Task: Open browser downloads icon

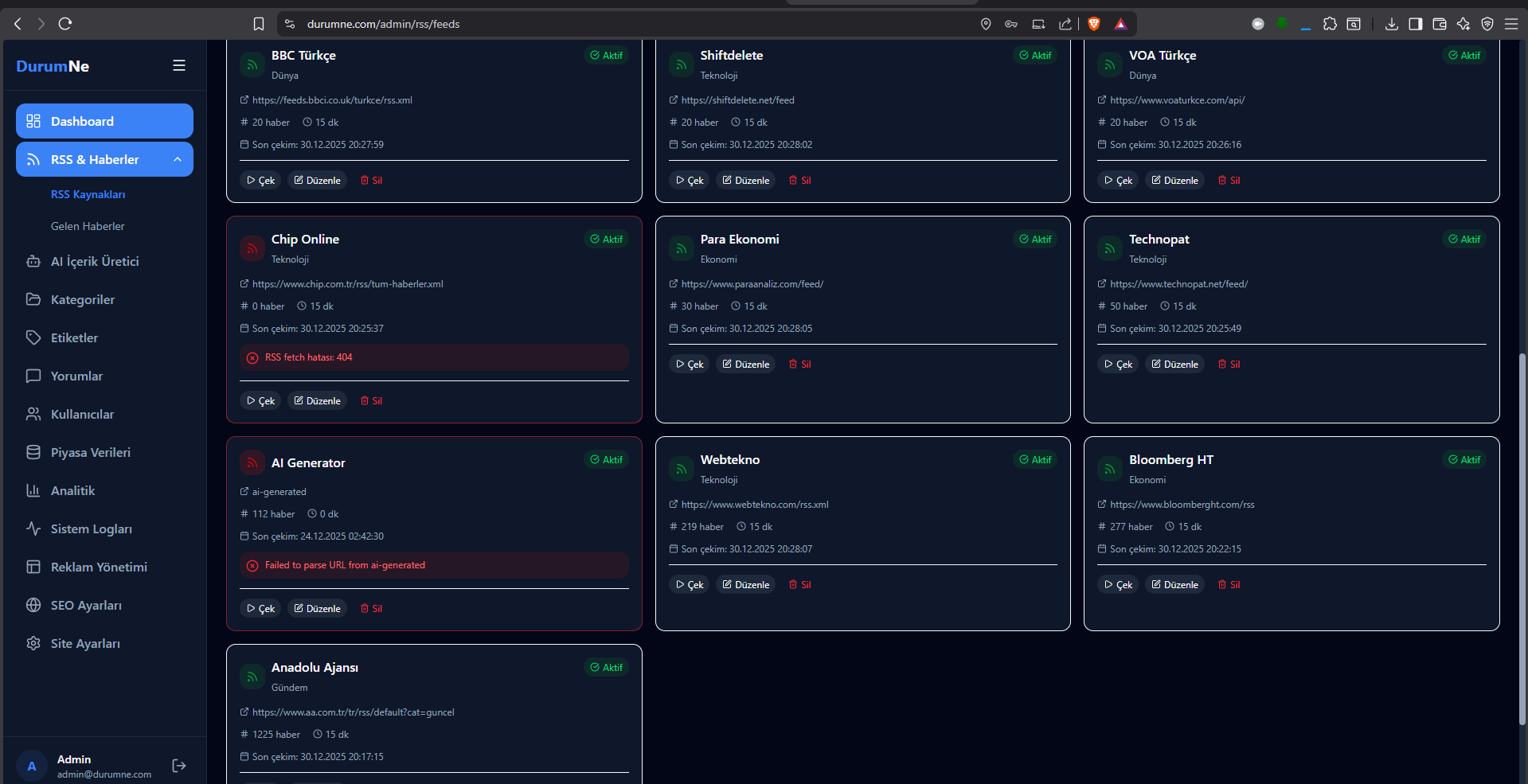Action: tap(1392, 24)
